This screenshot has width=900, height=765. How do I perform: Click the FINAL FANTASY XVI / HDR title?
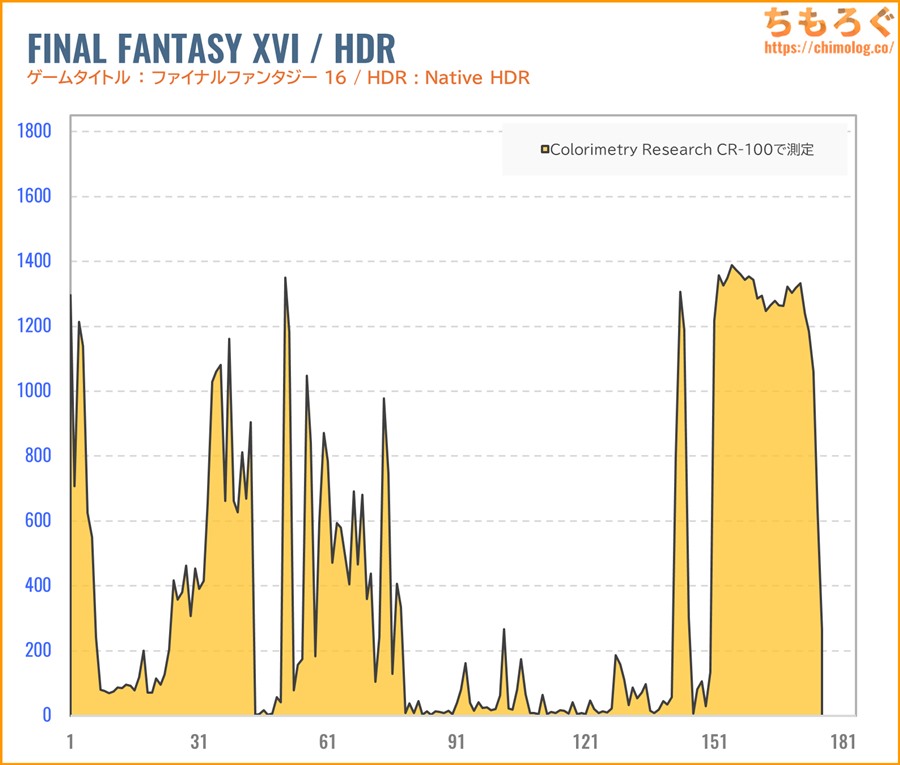click(x=211, y=47)
